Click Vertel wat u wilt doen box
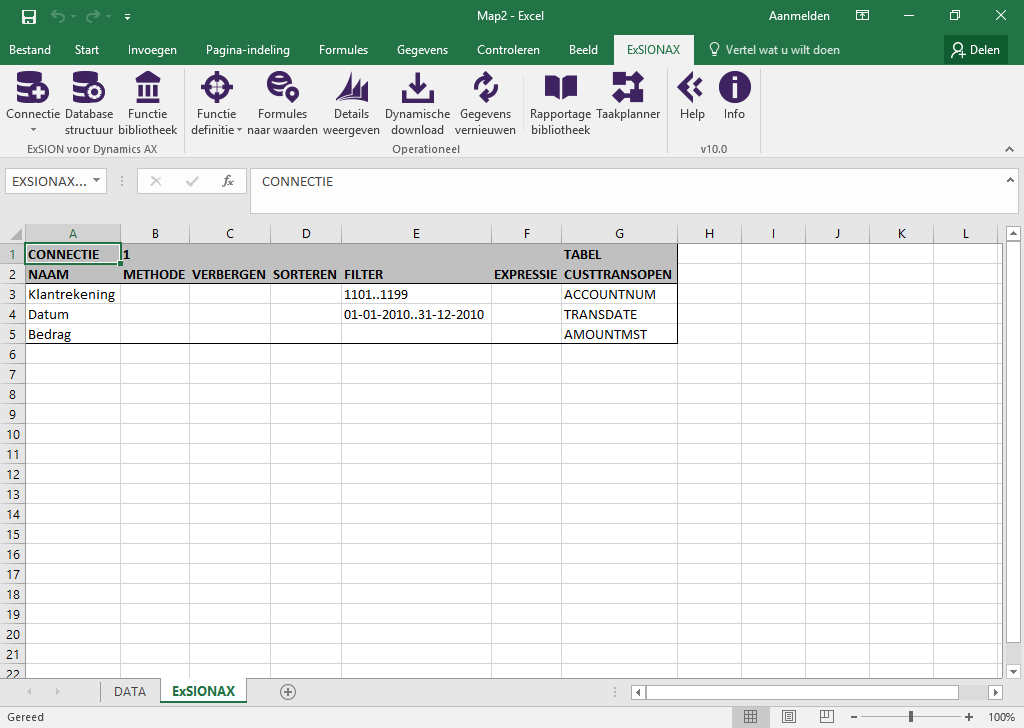The height and width of the screenshot is (728, 1024). tap(775, 50)
